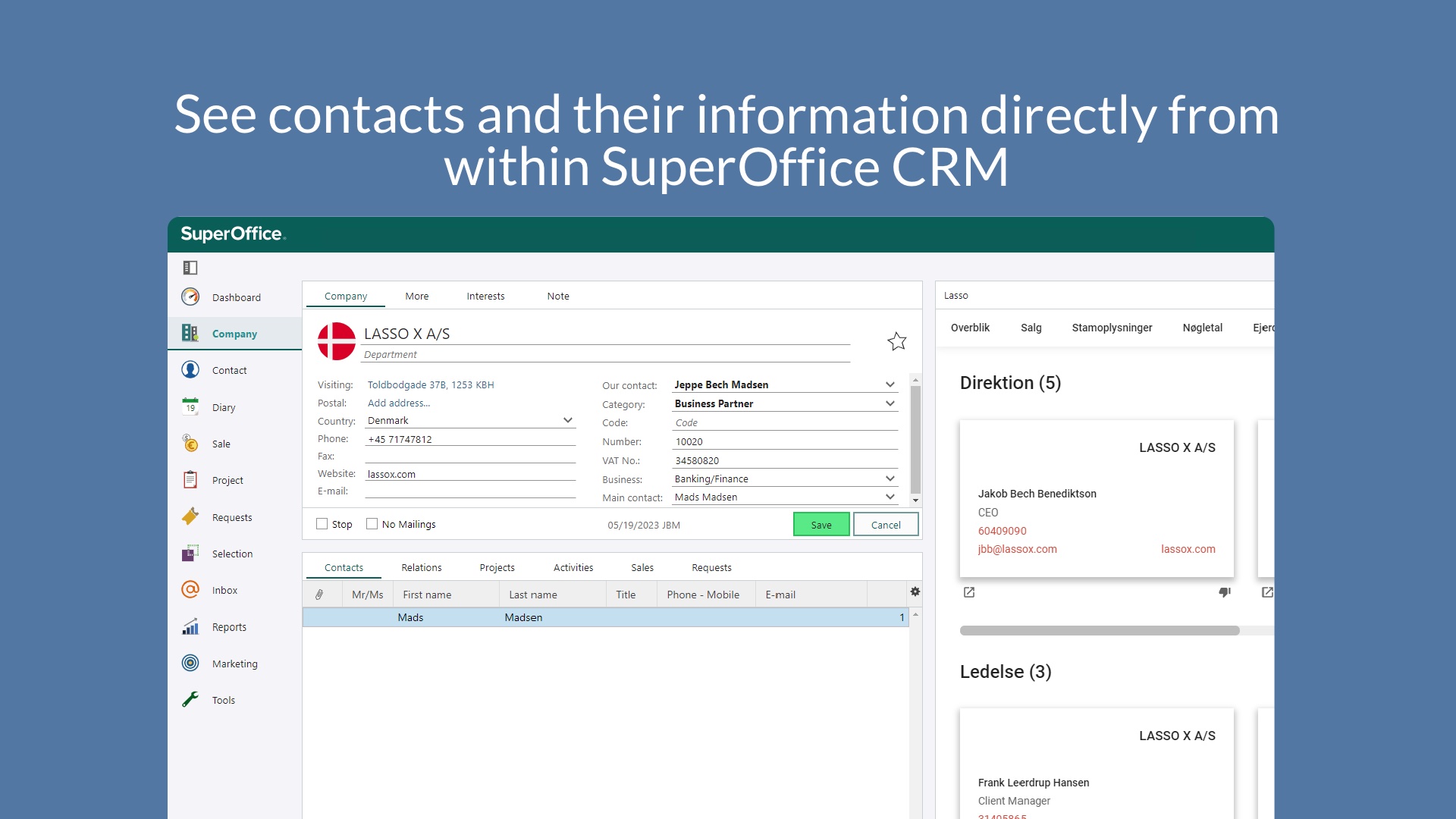Click the Cancel button
This screenshot has width=1456, height=819.
point(886,525)
